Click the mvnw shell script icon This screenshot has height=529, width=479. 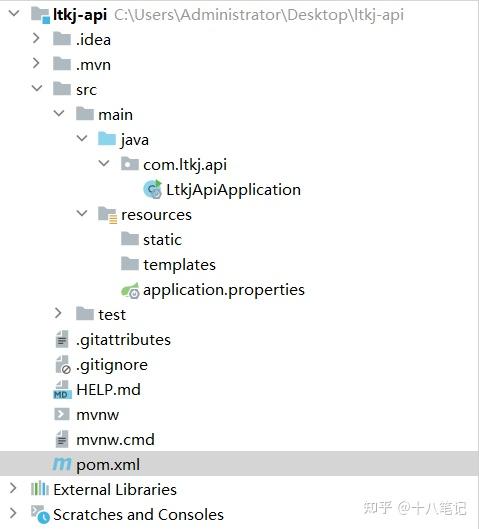[x=62, y=414]
